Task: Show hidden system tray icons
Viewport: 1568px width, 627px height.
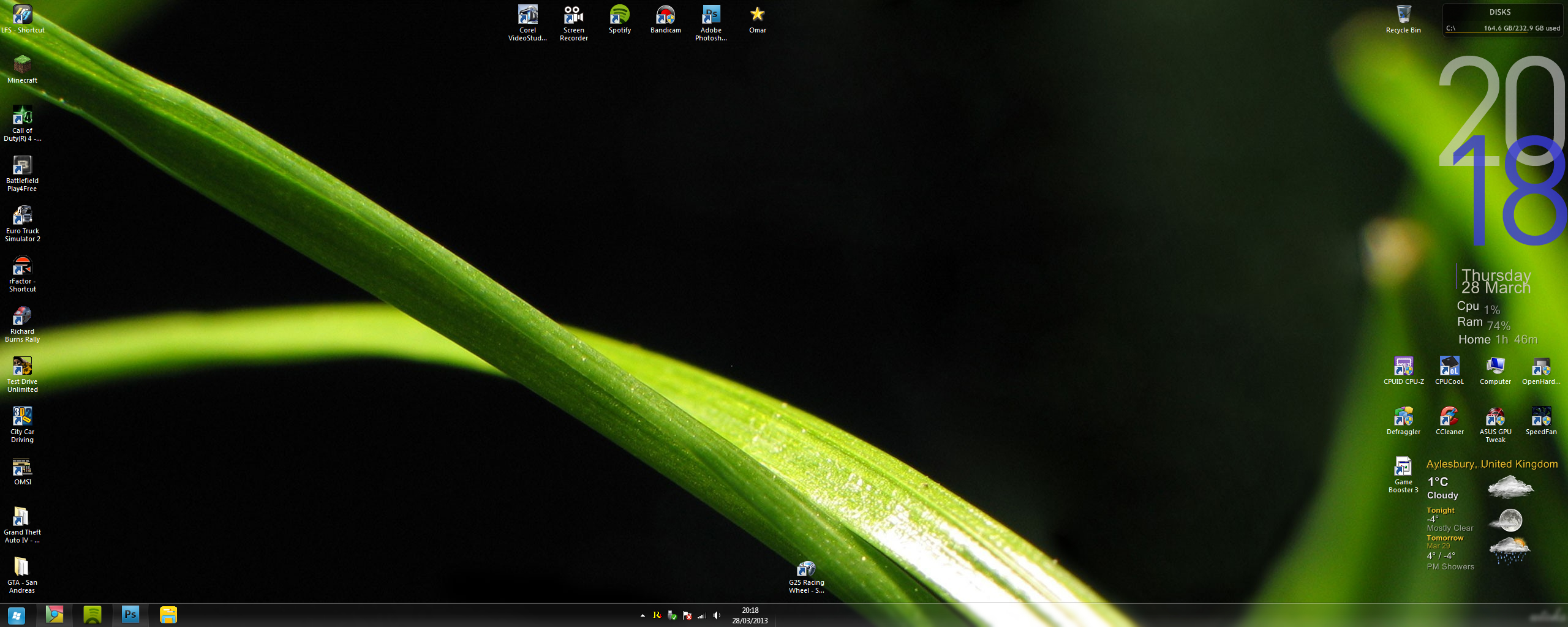Action: (x=643, y=615)
